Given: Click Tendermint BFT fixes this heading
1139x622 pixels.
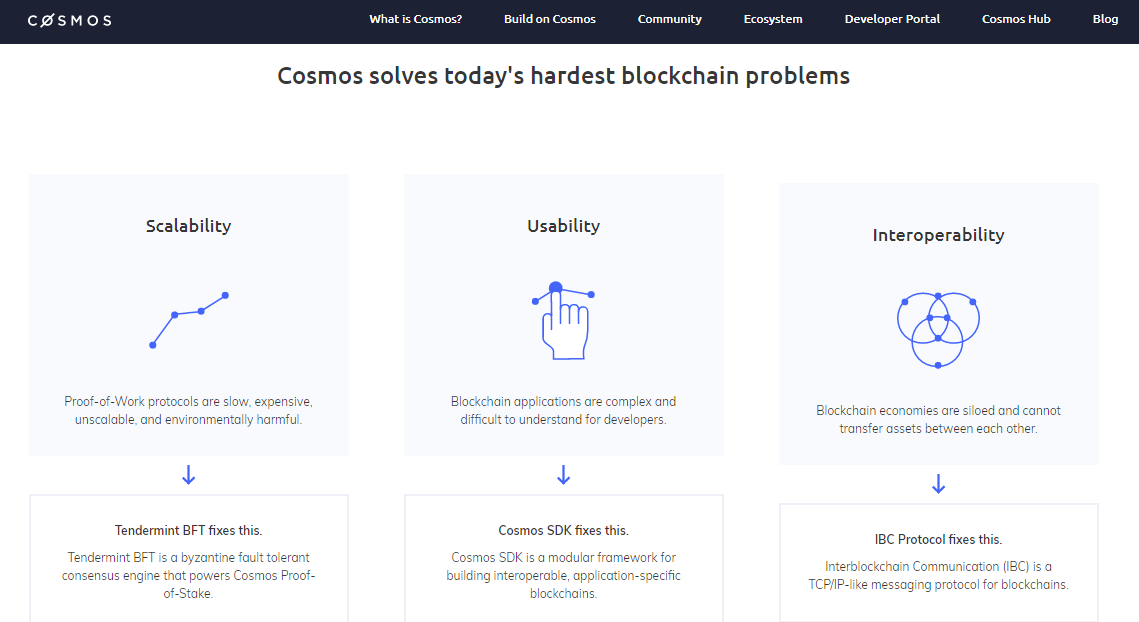Looking at the screenshot, I should pyautogui.click(x=189, y=530).
